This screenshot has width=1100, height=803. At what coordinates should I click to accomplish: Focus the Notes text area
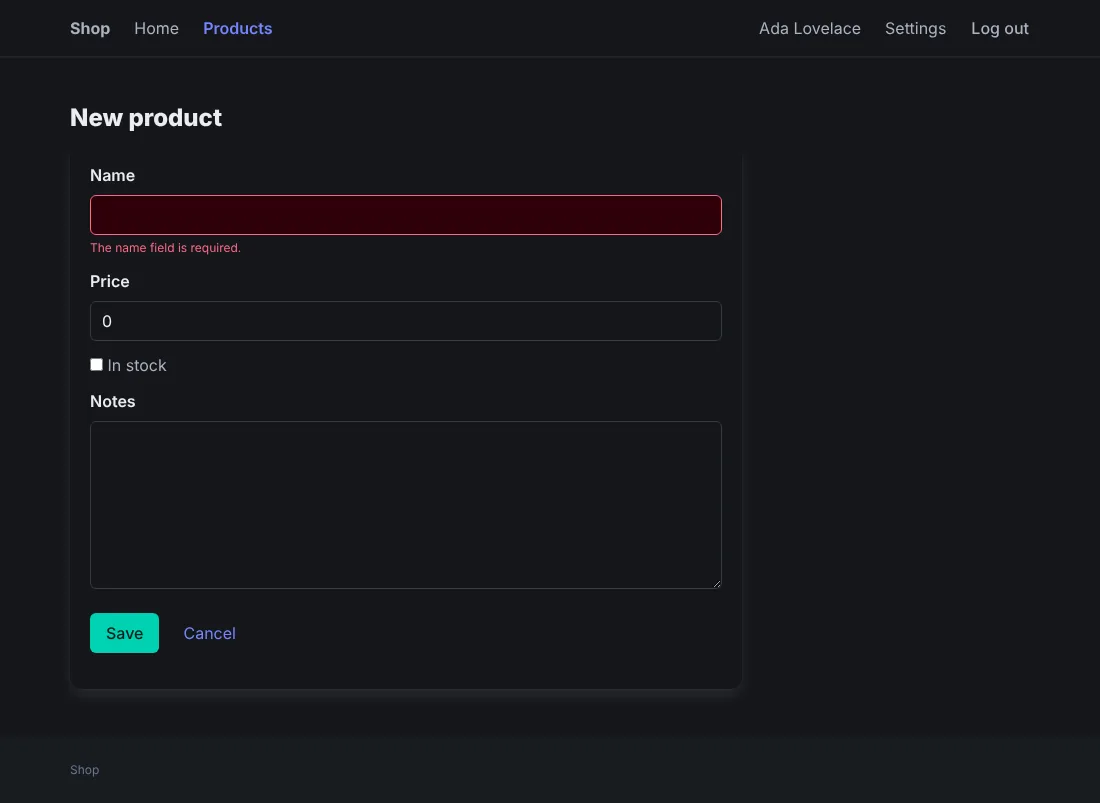point(405,505)
